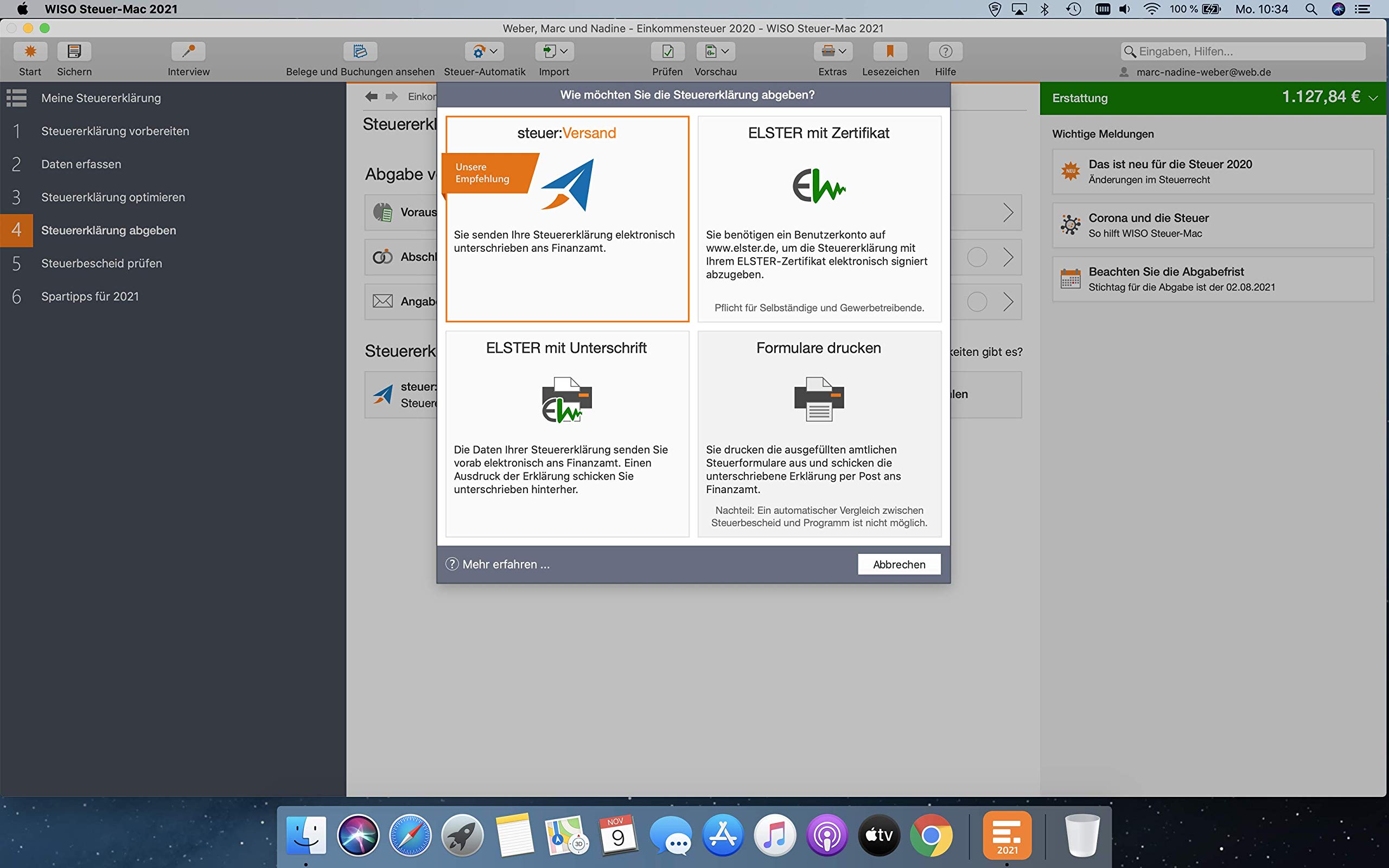This screenshot has height=868, width=1389.
Task: Open chevron on the Angab row
Action: point(1008,302)
